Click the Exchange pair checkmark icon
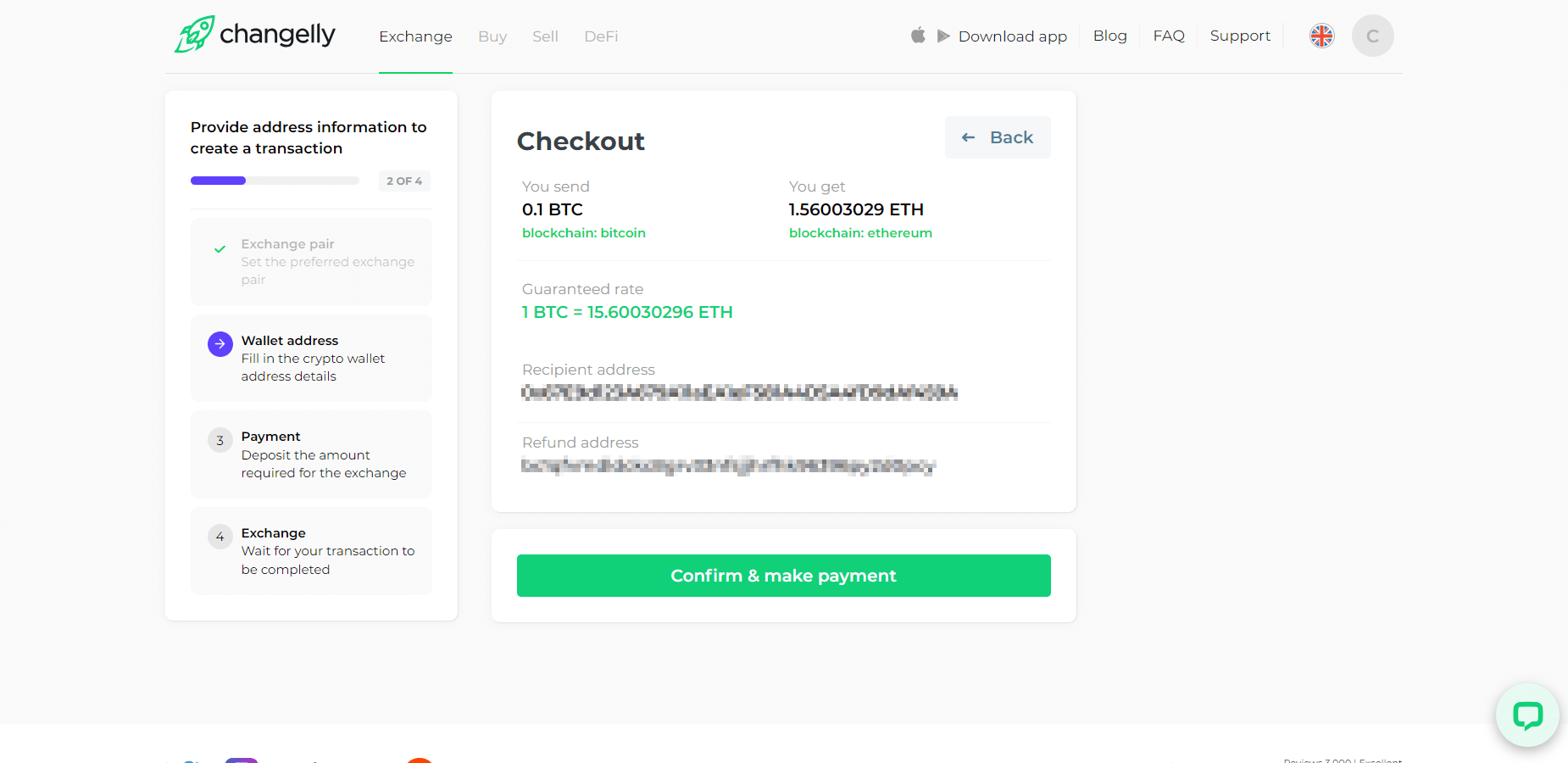This screenshot has height=763, width=1568. (220, 249)
